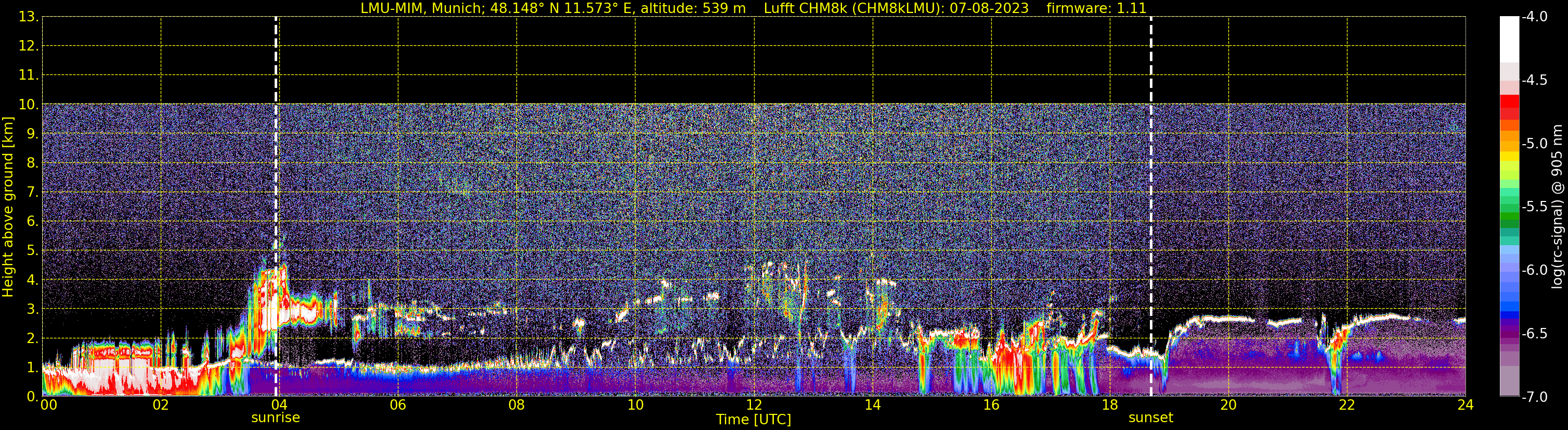The height and width of the screenshot is (430, 1568).
Task: Click the '1.' height tick label
Action: pyautogui.click(x=33, y=367)
